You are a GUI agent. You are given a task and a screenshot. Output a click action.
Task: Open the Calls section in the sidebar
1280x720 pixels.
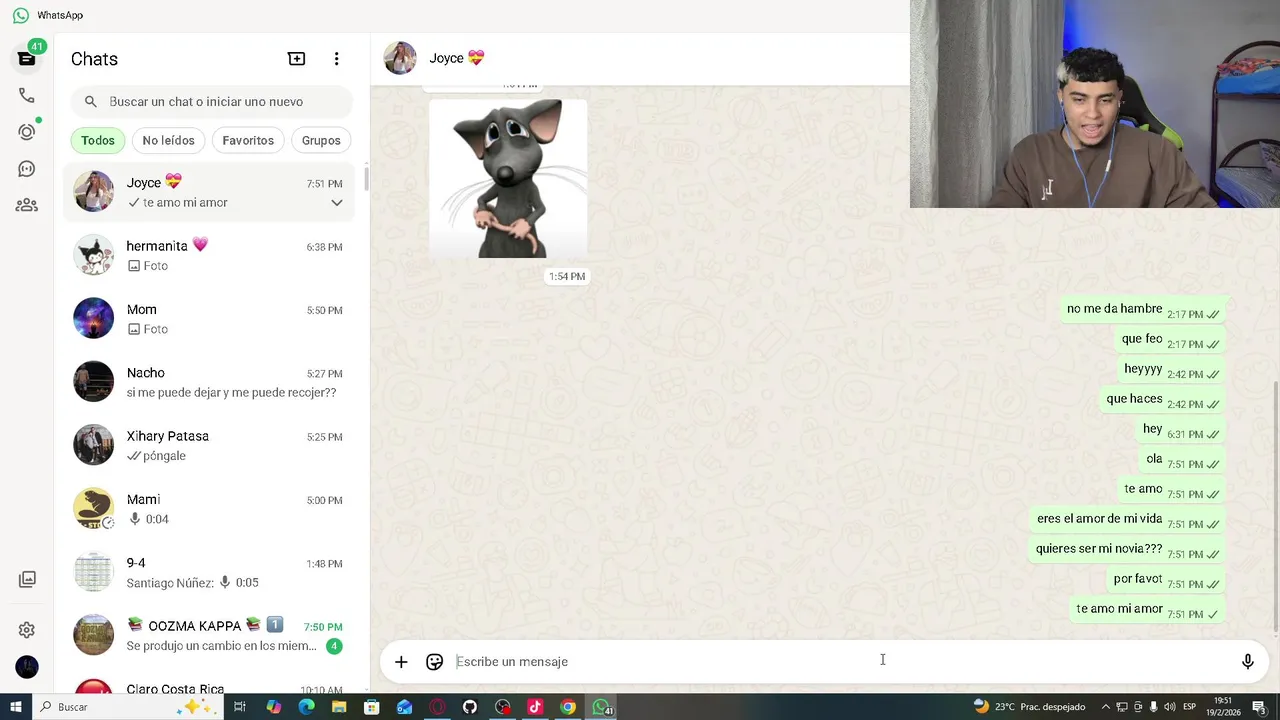[27, 95]
